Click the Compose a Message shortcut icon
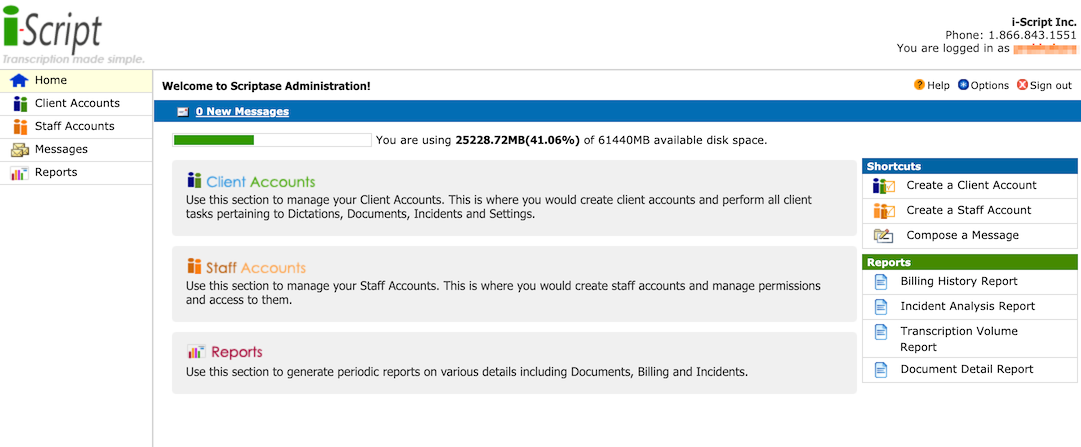The width and height of the screenshot is (1081, 447). click(x=883, y=235)
